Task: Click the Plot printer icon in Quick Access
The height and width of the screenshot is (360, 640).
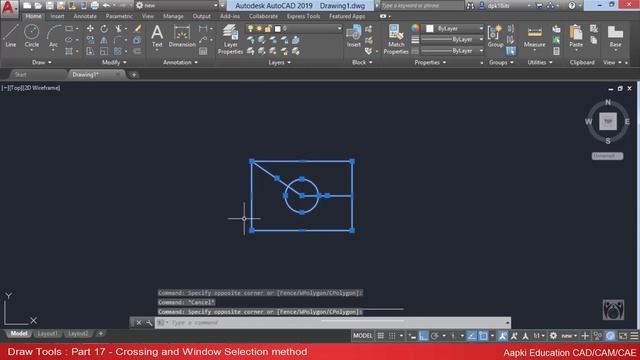Action: click(94, 6)
